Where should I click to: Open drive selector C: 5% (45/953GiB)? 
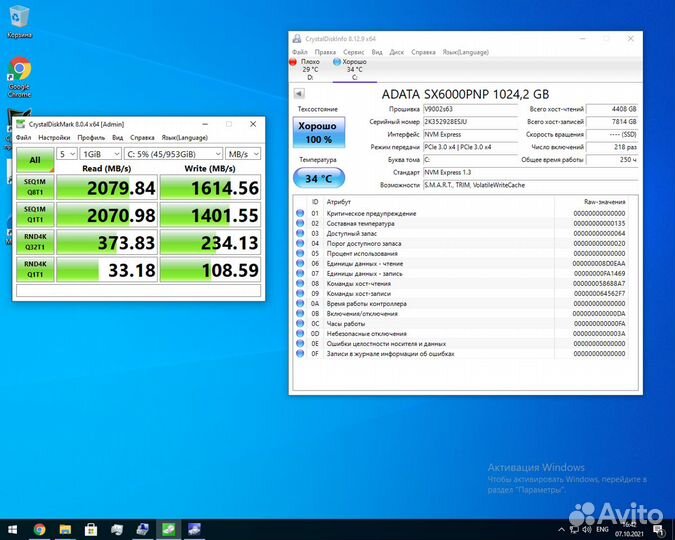(173, 154)
